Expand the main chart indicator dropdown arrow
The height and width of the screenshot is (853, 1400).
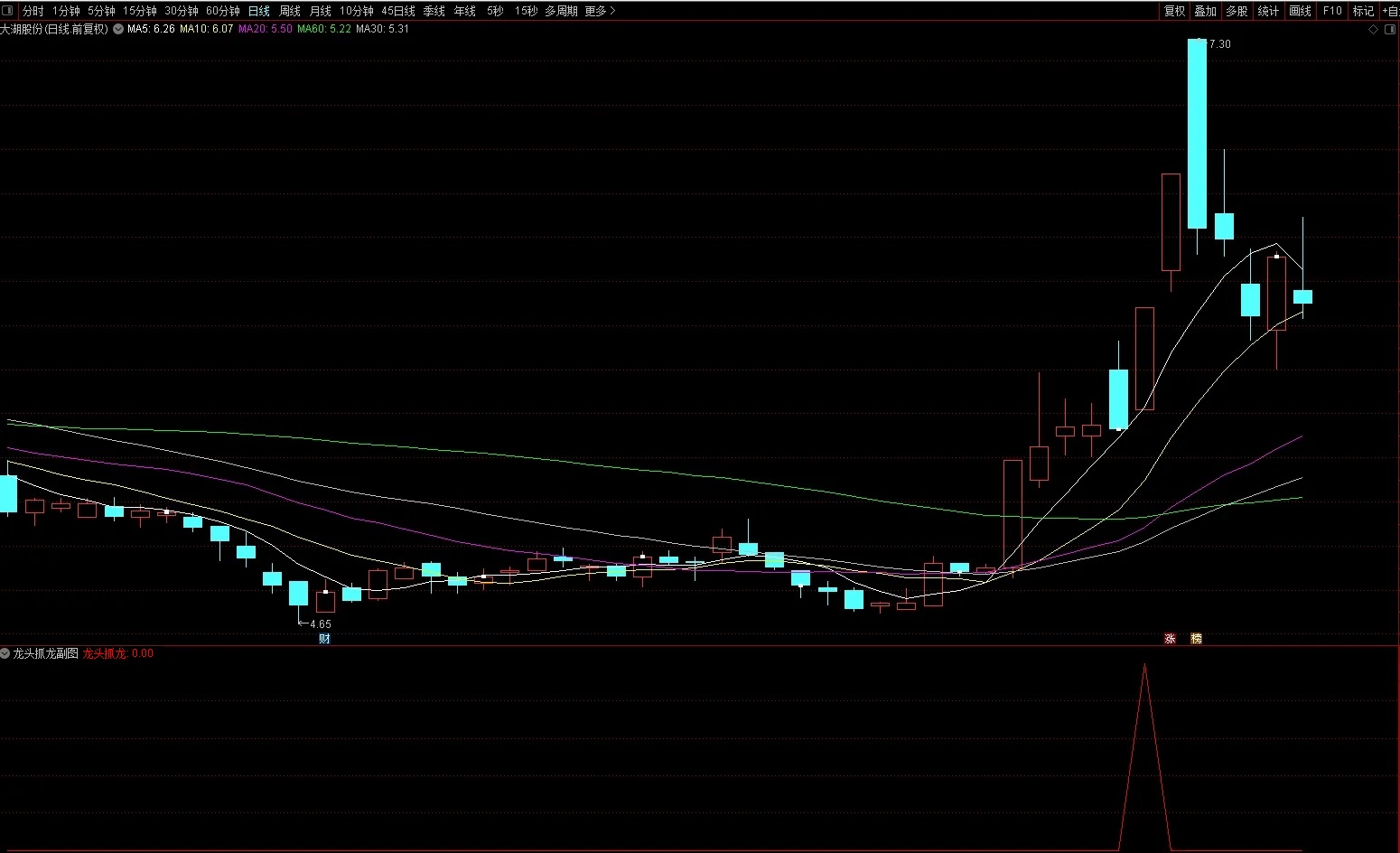(118, 29)
